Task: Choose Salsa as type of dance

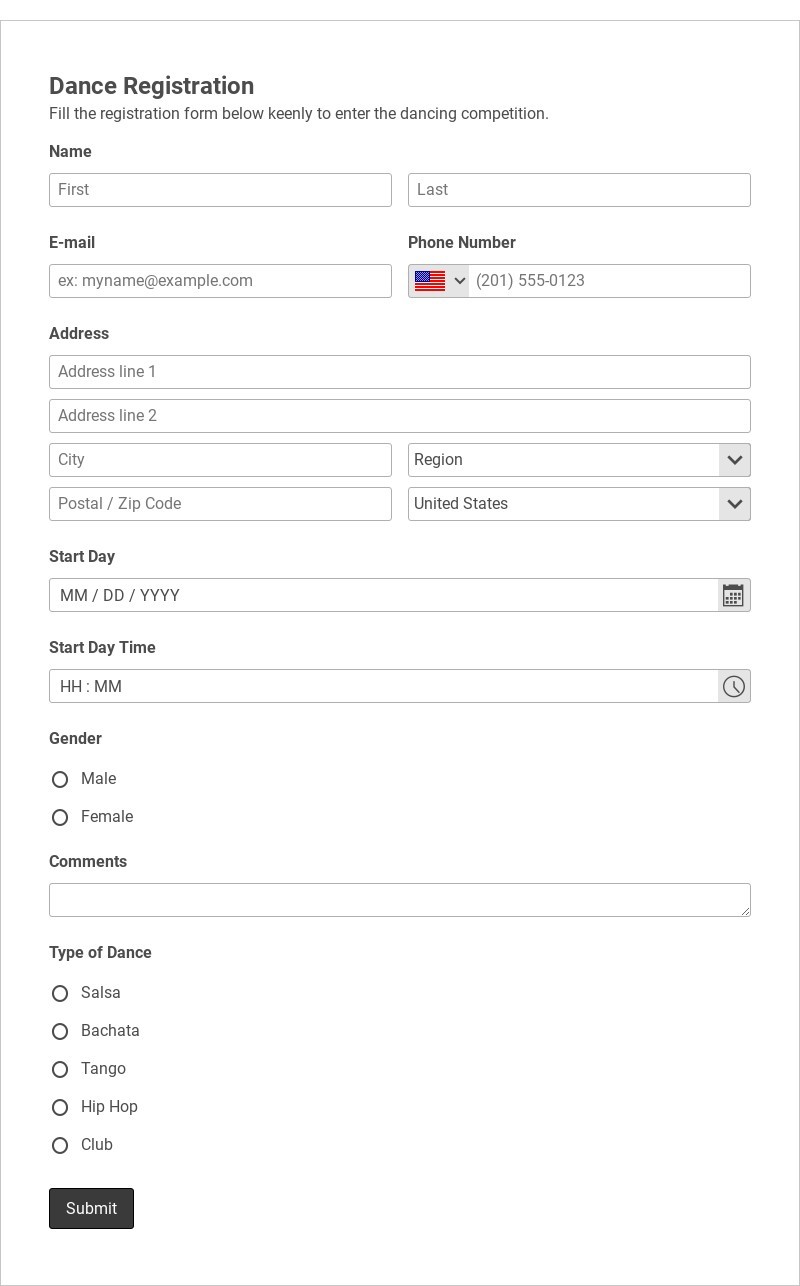Action: [60, 993]
